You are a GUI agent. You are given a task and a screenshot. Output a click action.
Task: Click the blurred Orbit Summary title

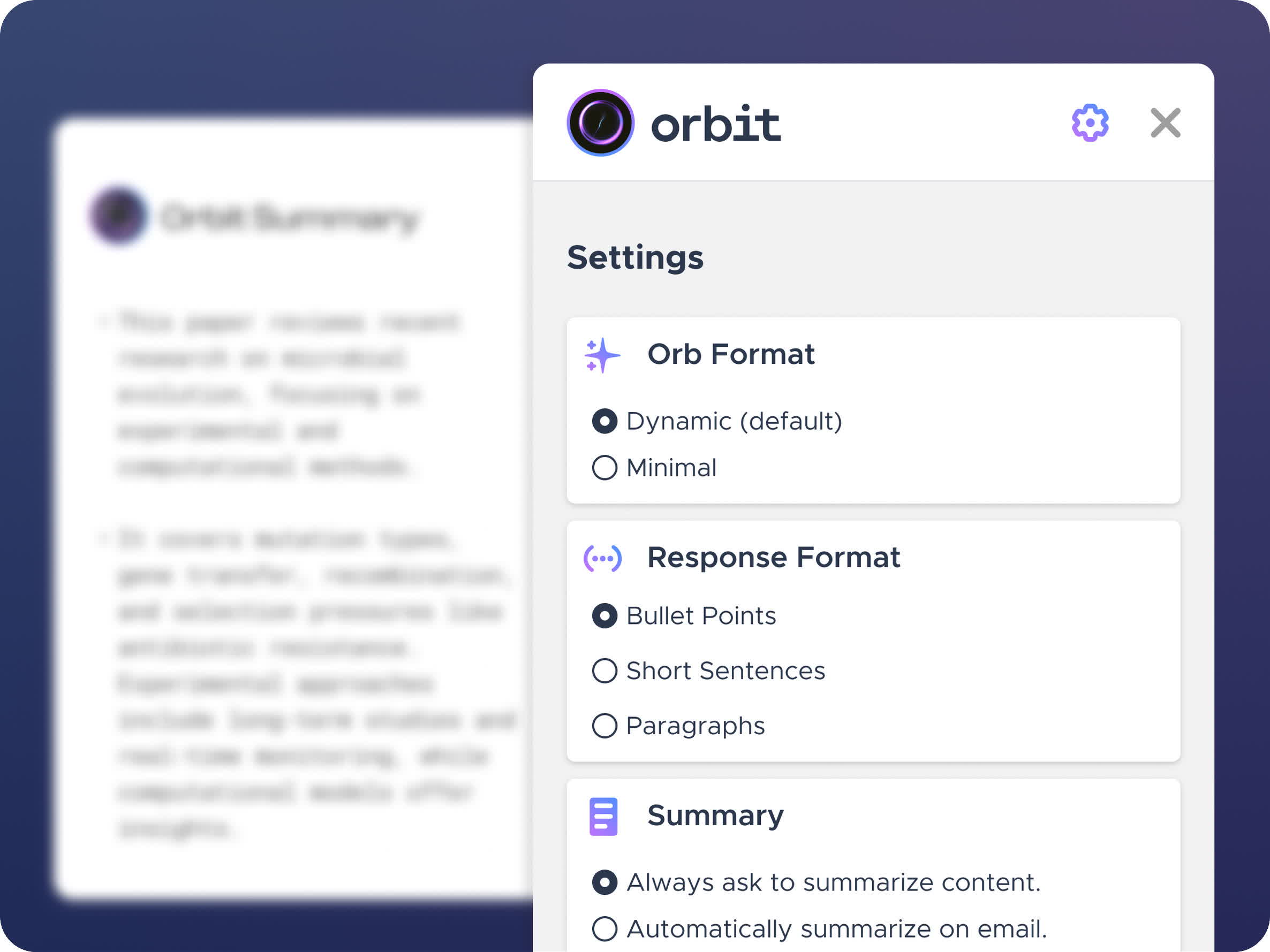pyautogui.click(x=290, y=217)
